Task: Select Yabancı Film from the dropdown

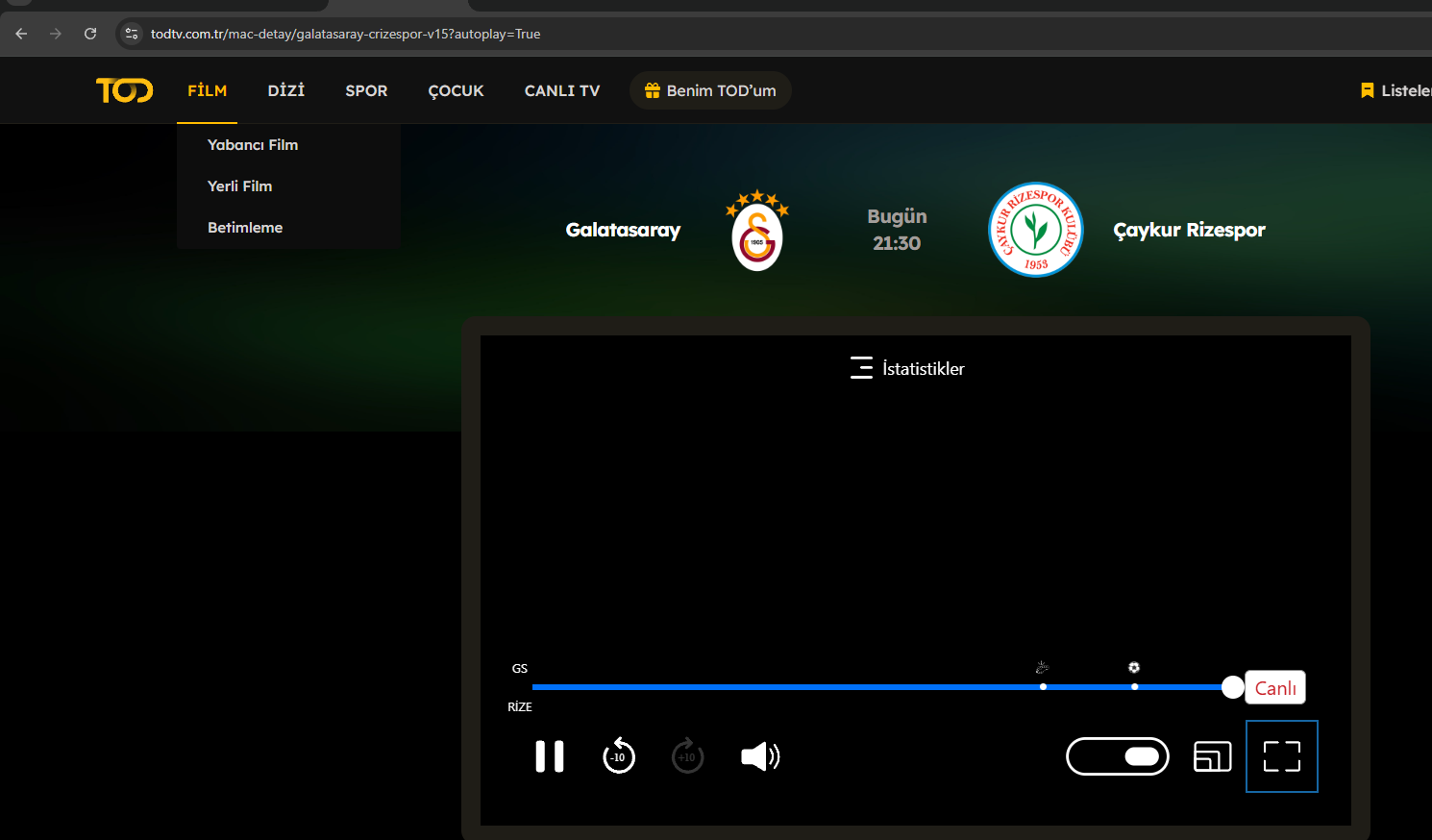Action: tap(253, 145)
